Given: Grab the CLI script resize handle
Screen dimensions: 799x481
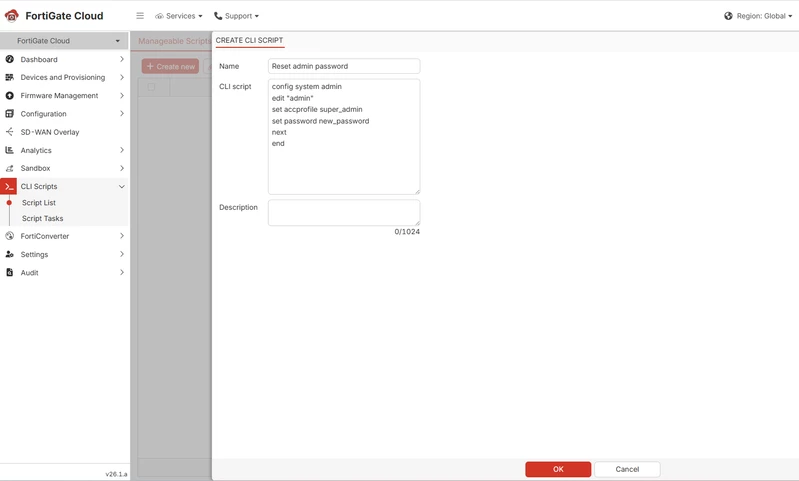Looking at the screenshot, I should click(x=417, y=192).
